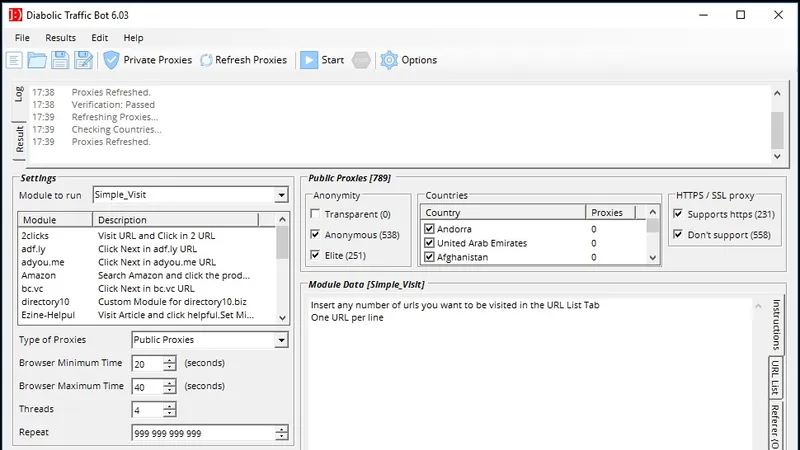The image size is (800, 450).
Task: Uncheck the Elite (251) checkbox
Action: pos(315,255)
